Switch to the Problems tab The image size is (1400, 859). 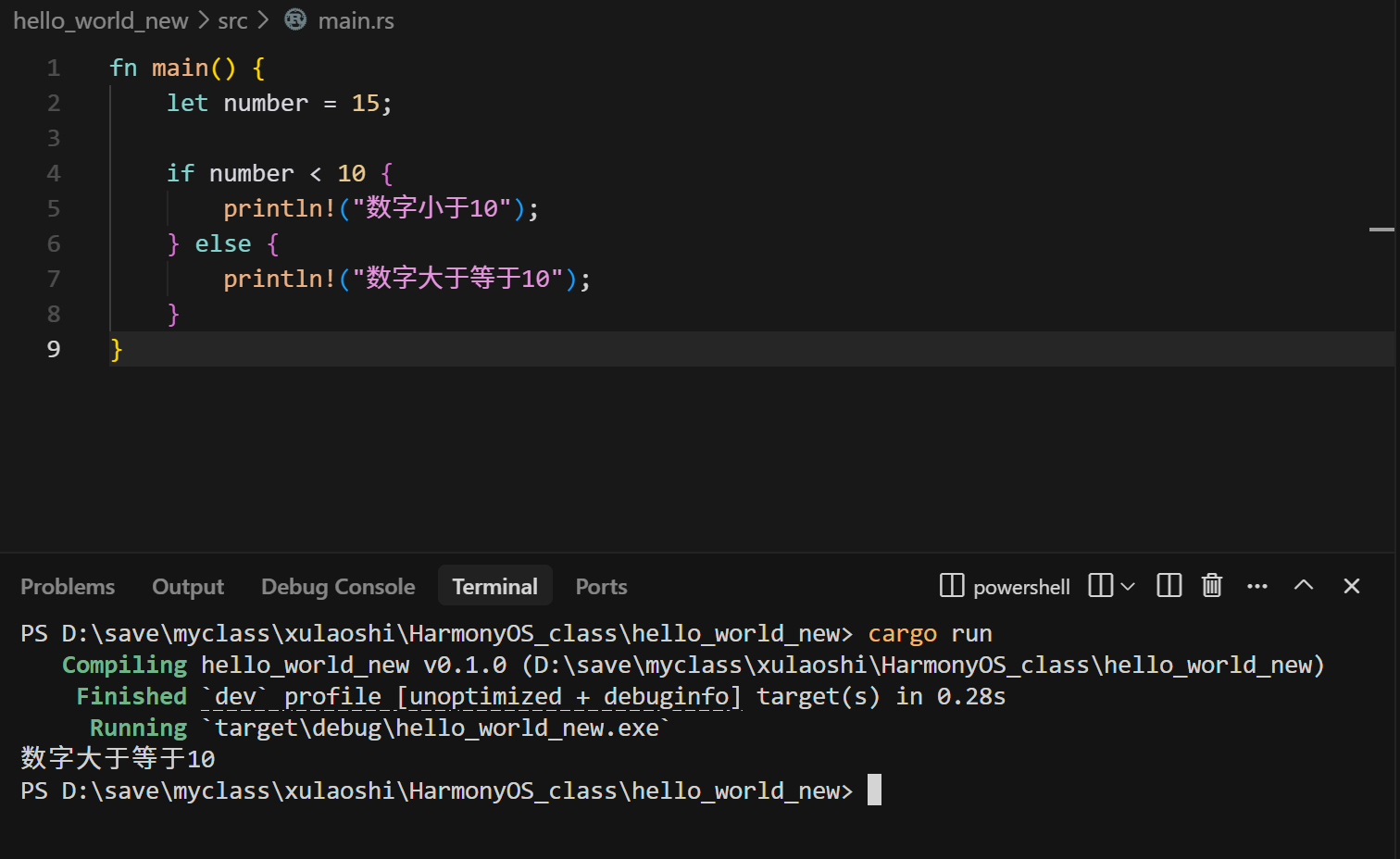pyautogui.click(x=68, y=587)
